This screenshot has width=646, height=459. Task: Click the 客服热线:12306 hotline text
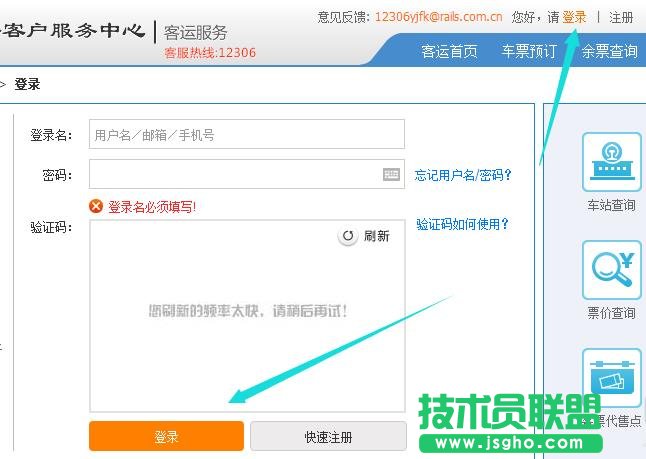point(210,53)
